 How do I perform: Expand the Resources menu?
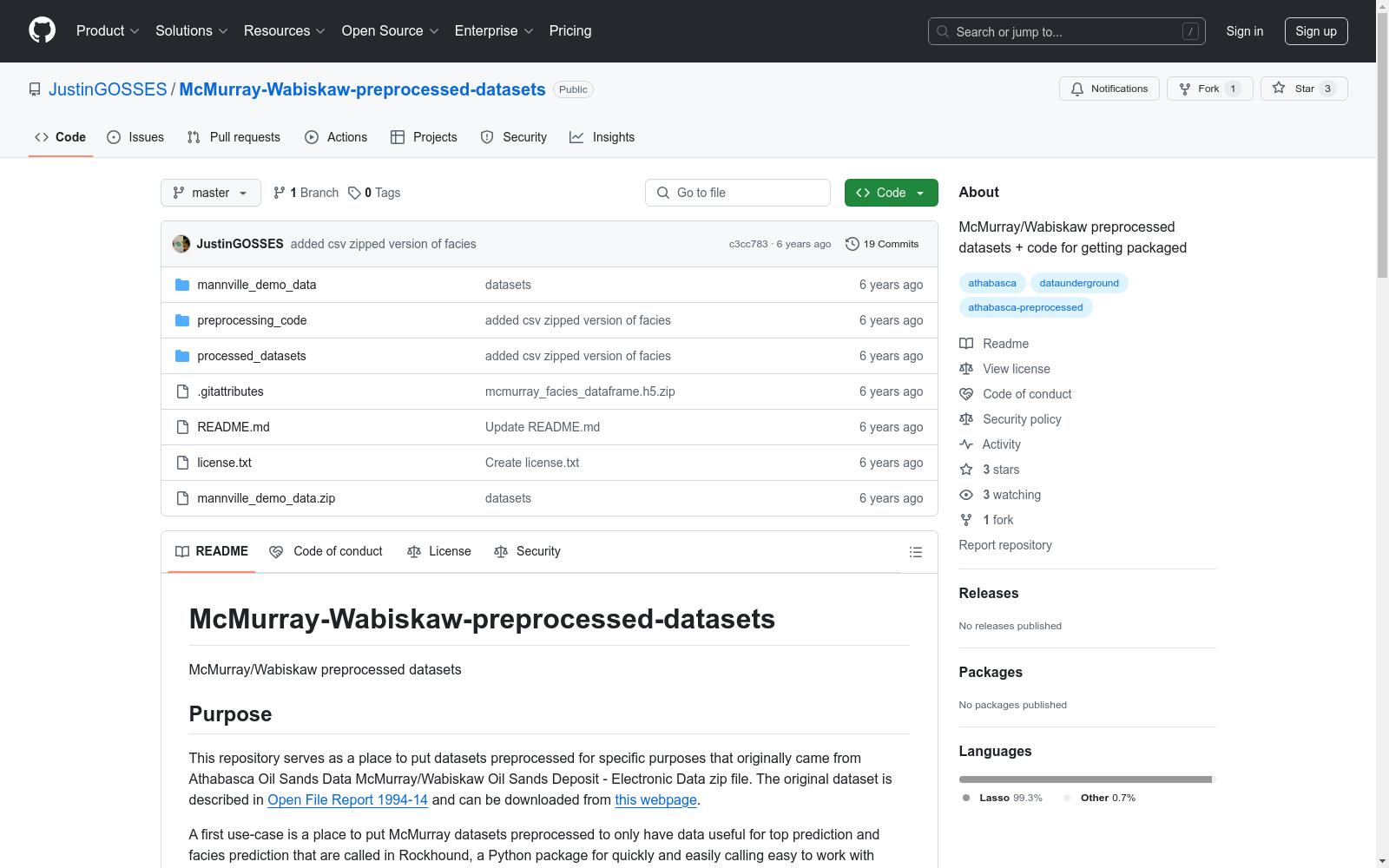pos(285,31)
